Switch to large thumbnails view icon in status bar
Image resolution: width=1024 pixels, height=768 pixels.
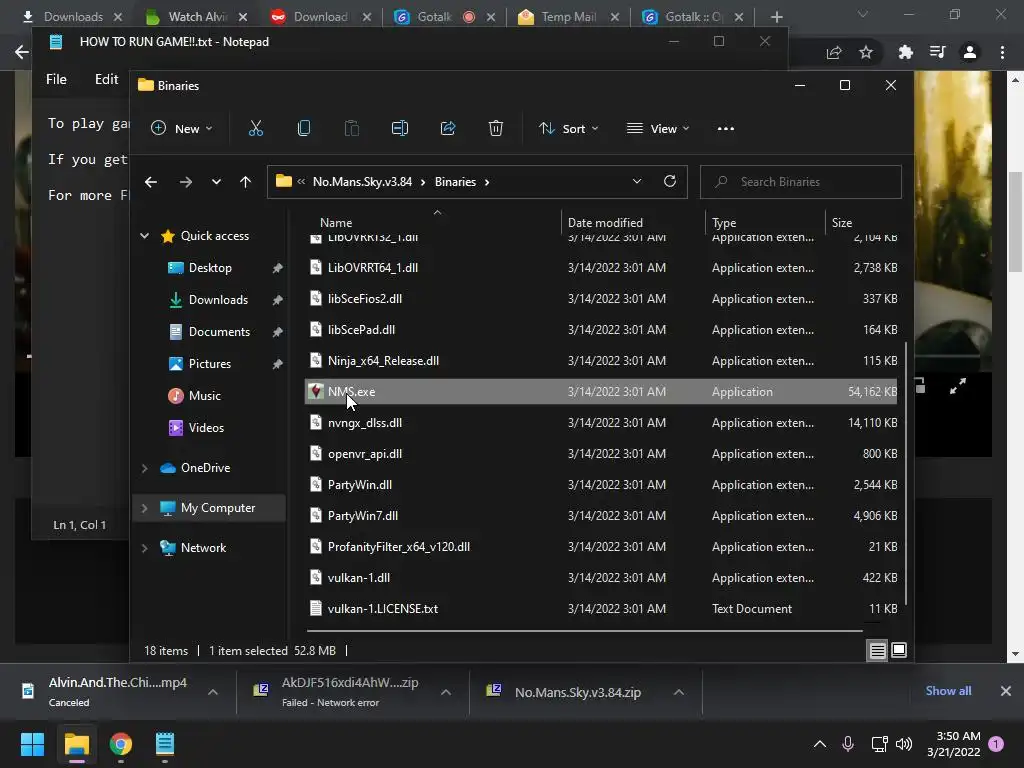pos(899,650)
